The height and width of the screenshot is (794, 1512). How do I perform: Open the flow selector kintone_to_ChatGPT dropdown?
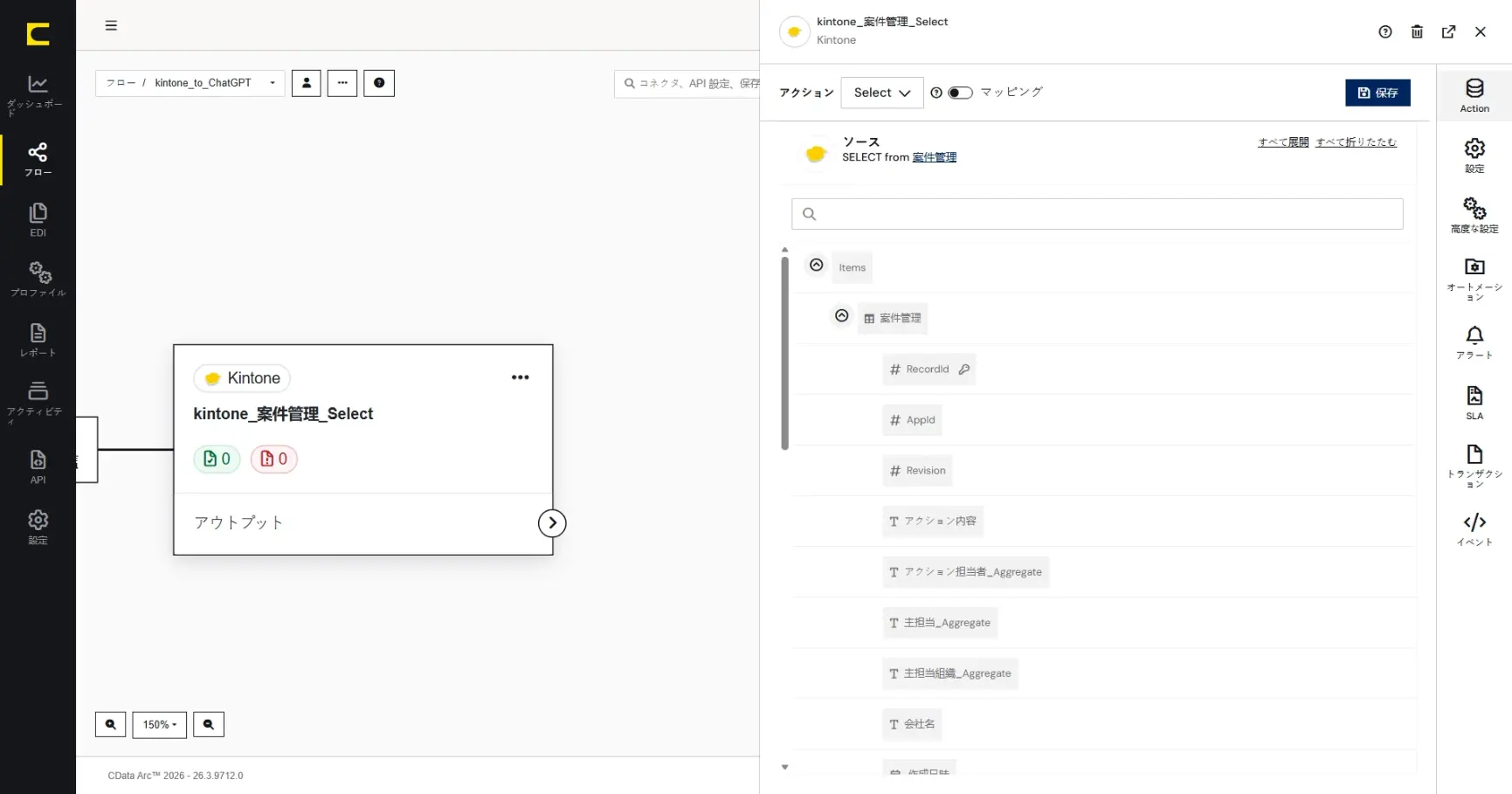click(x=190, y=83)
